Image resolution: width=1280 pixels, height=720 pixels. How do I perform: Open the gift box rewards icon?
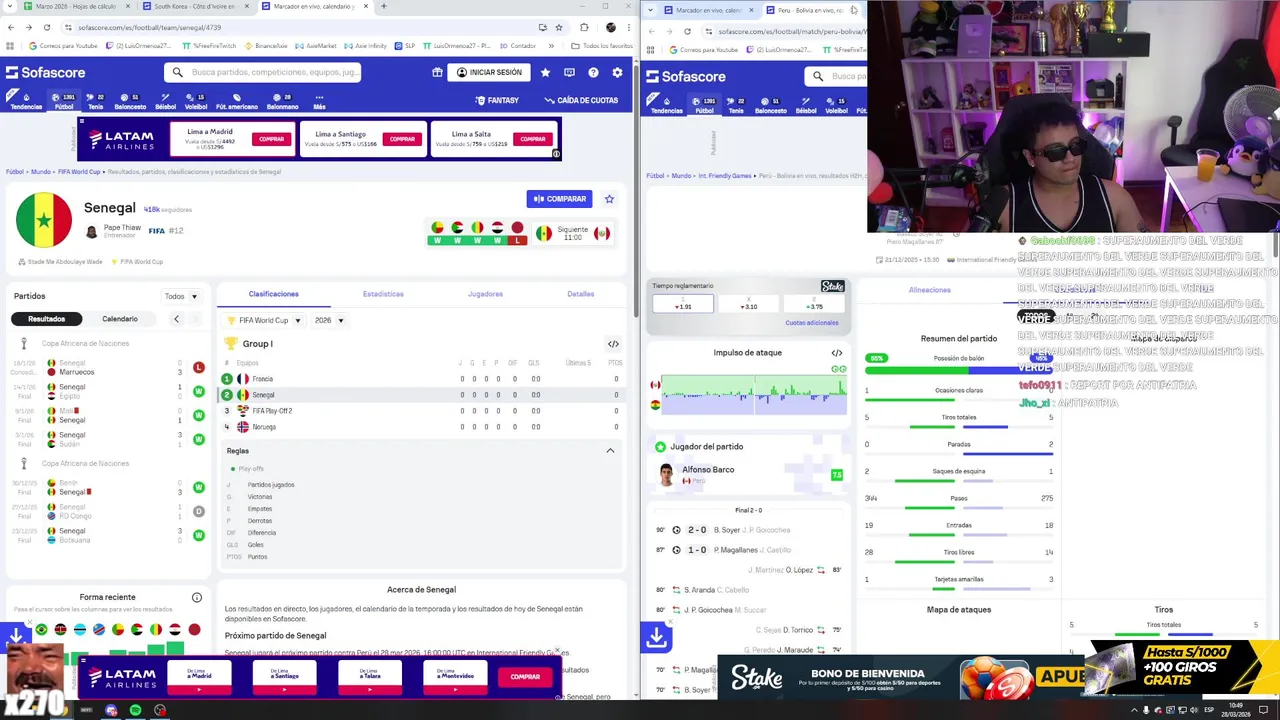[x=437, y=72]
